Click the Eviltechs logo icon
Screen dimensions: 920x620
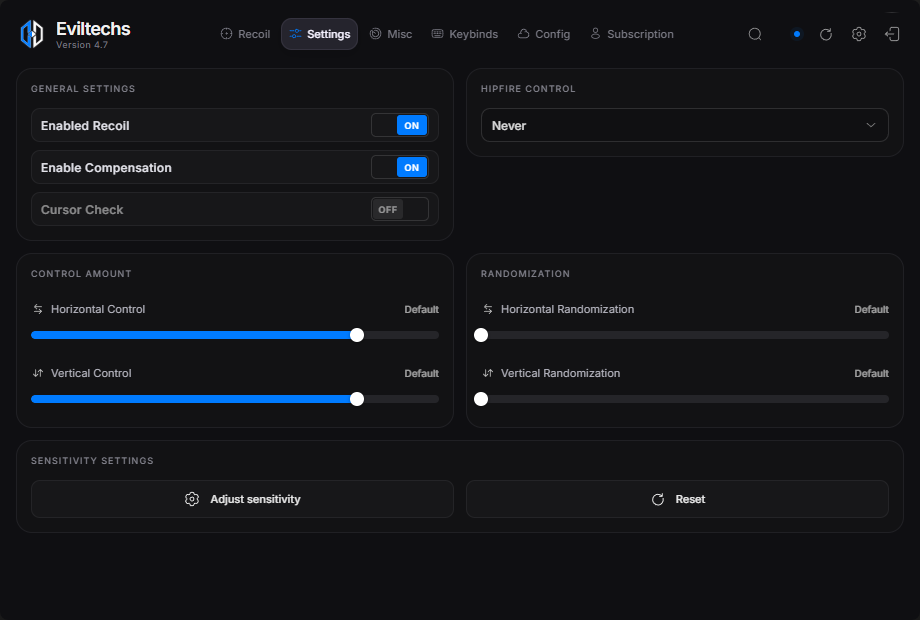[32, 34]
